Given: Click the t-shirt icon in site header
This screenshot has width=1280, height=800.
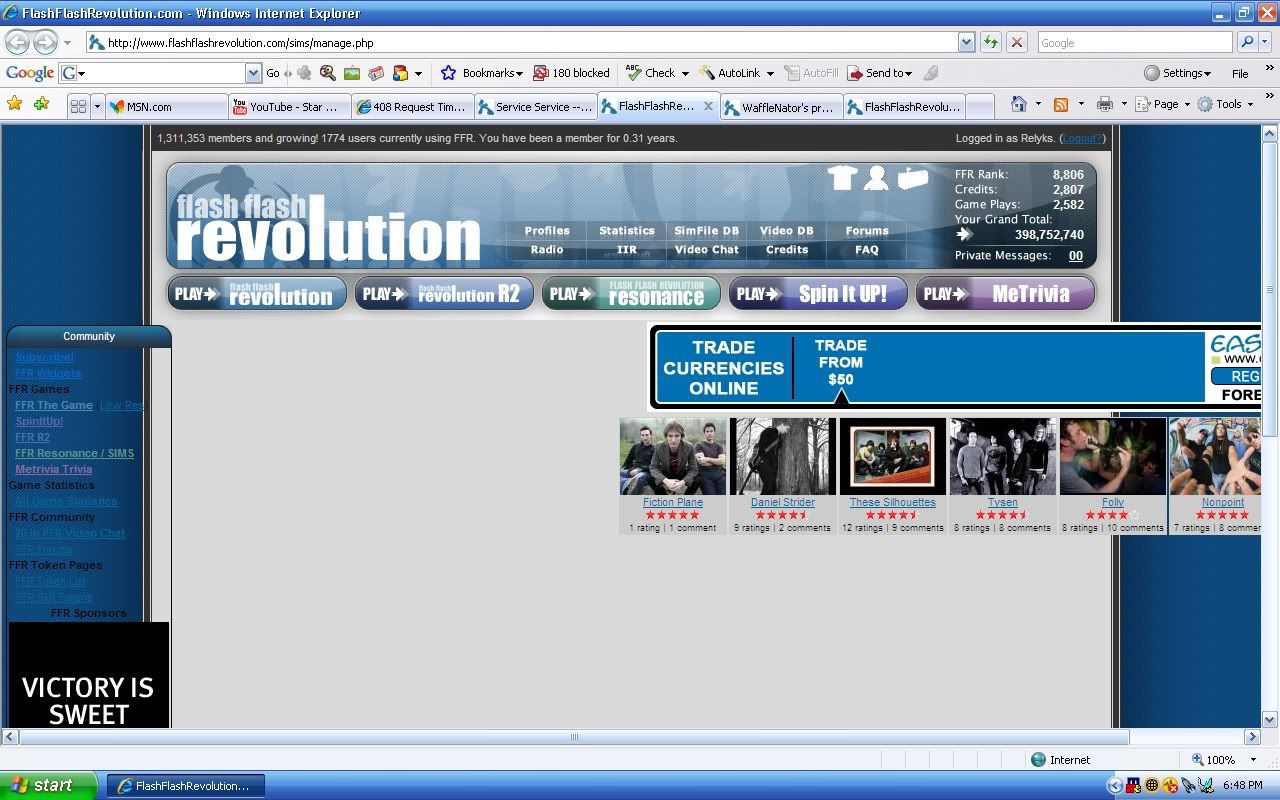Looking at the screenshot, I should (x=843, y=178).
